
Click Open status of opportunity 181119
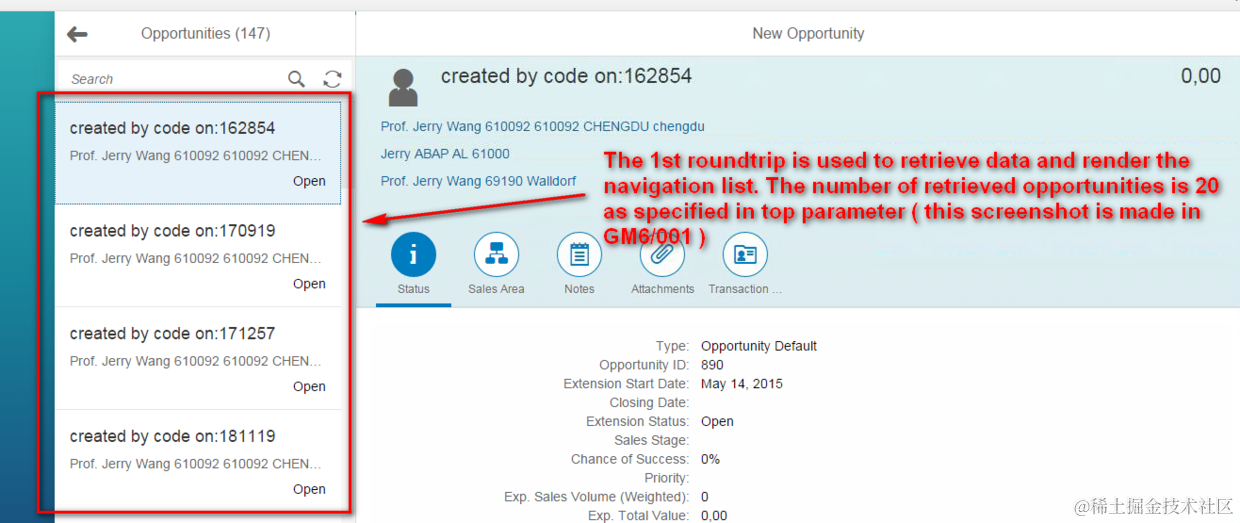[x=309, y=489]
